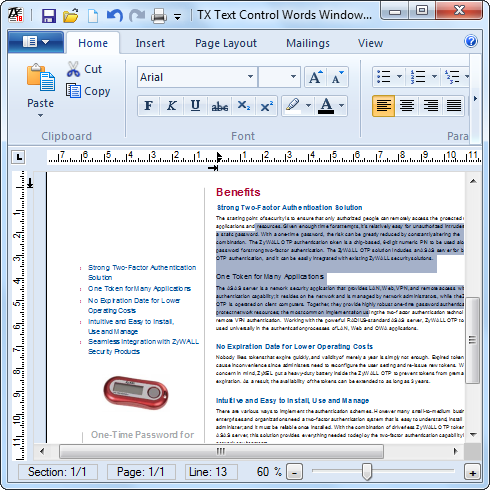Open the numbered list style dropdown
The image size is (490, 490).
434,77
